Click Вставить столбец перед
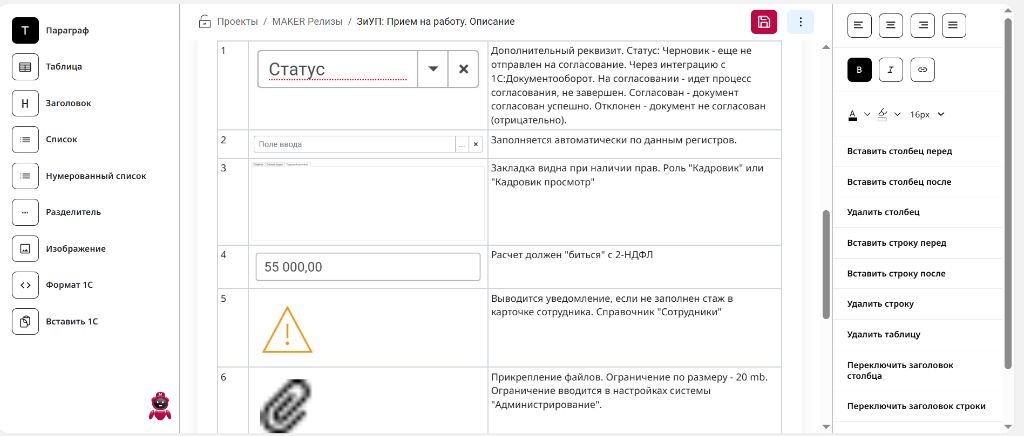This screenshot has height=436, width=1024. [899, 151]
